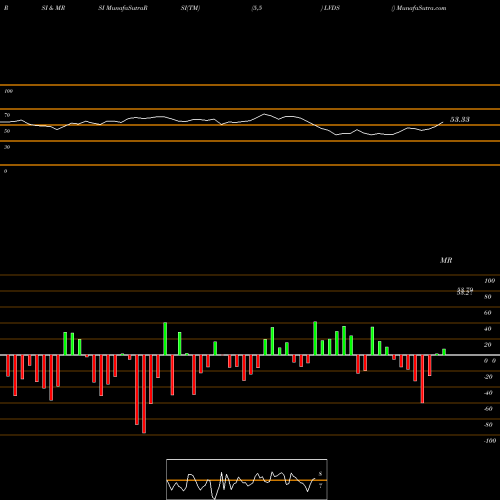Select the RSI 70 level label
Image resolution: width=500 pixels, height=500 pixels.
(x=7, y=115)
